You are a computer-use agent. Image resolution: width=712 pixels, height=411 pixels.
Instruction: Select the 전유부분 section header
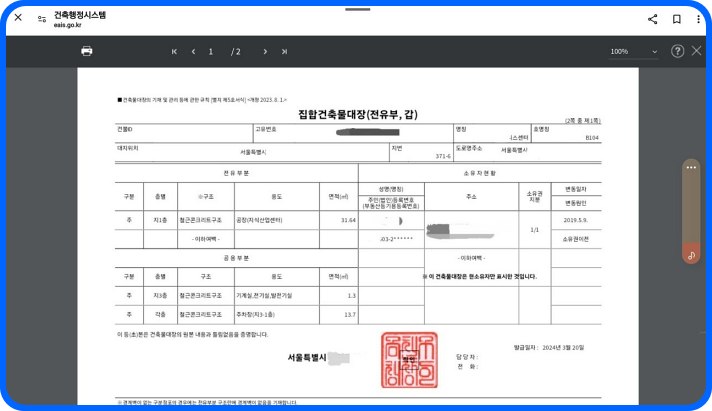click(x=236, y=173)
